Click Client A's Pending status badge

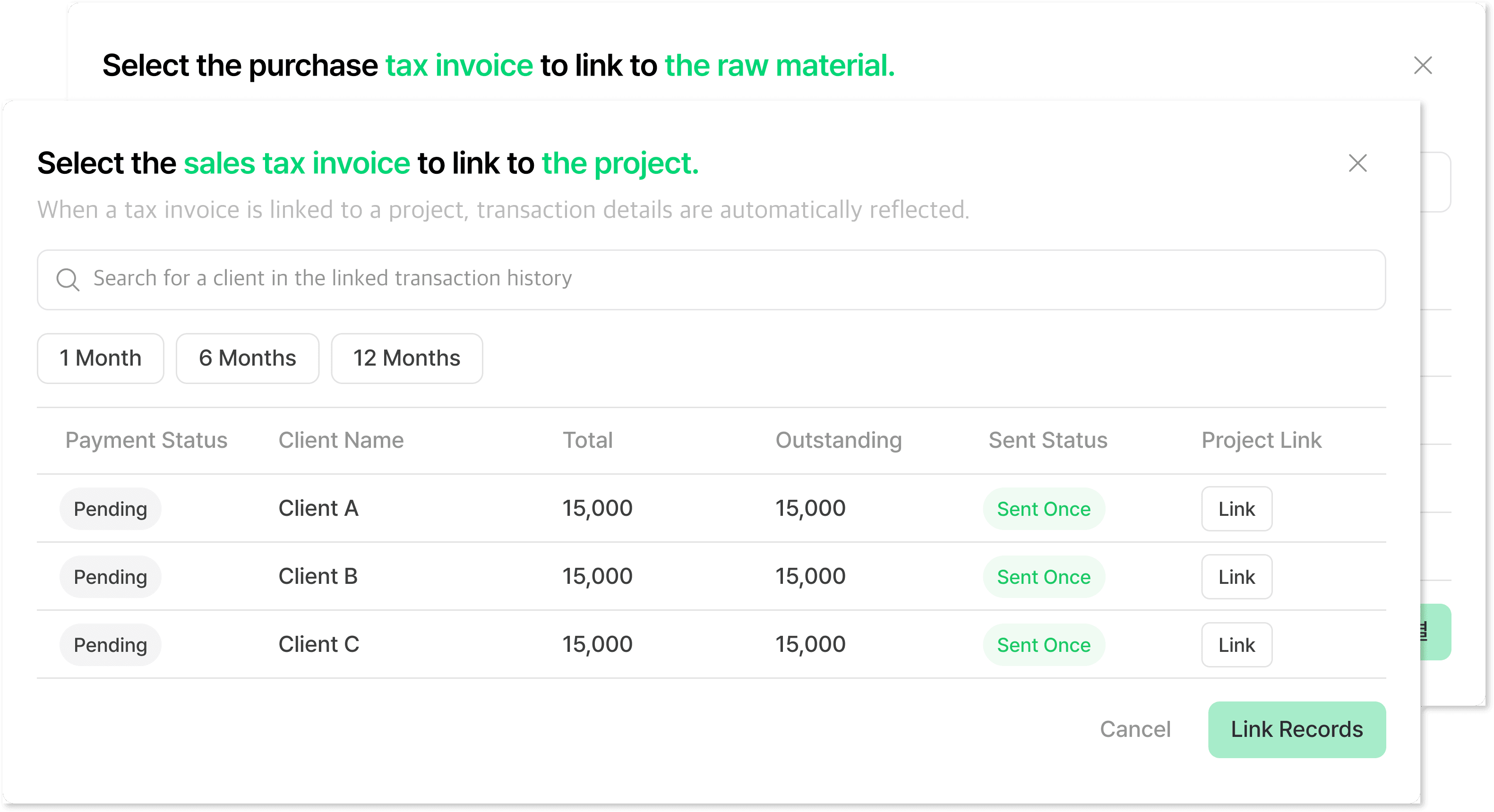point(110,509)
